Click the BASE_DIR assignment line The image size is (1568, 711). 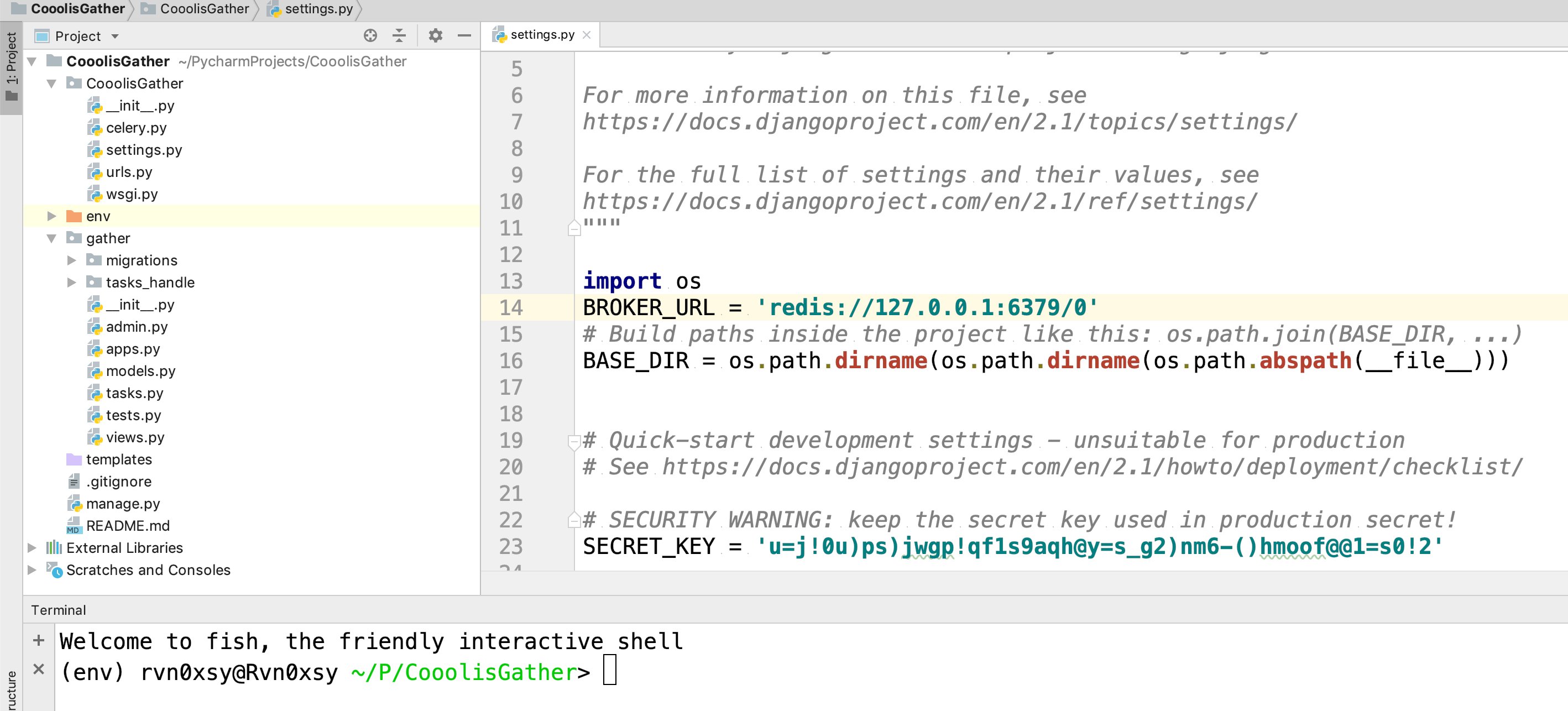coord(1046,361)
